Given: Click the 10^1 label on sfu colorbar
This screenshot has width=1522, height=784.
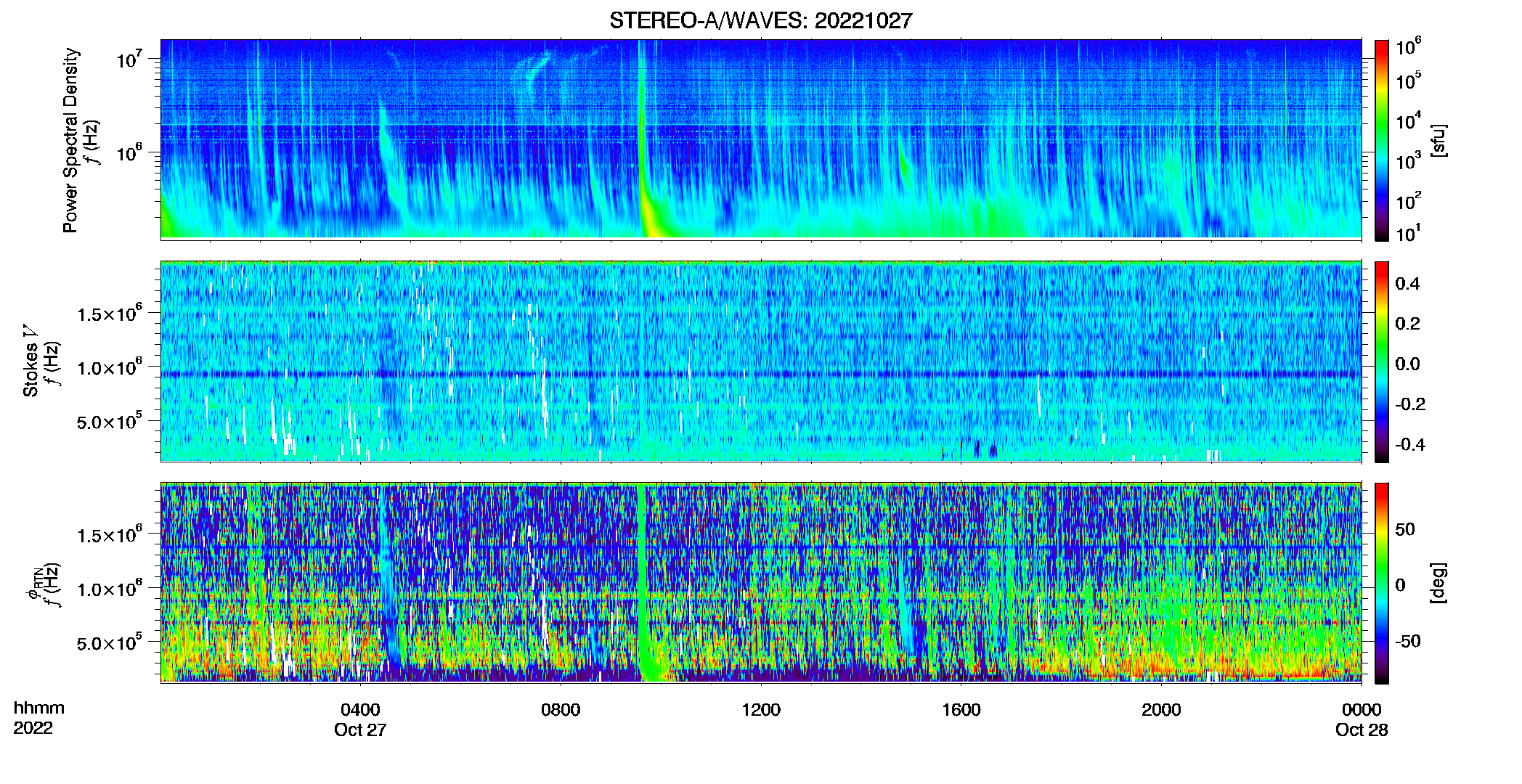Looking at the screenshot, I should (1409, 234).
